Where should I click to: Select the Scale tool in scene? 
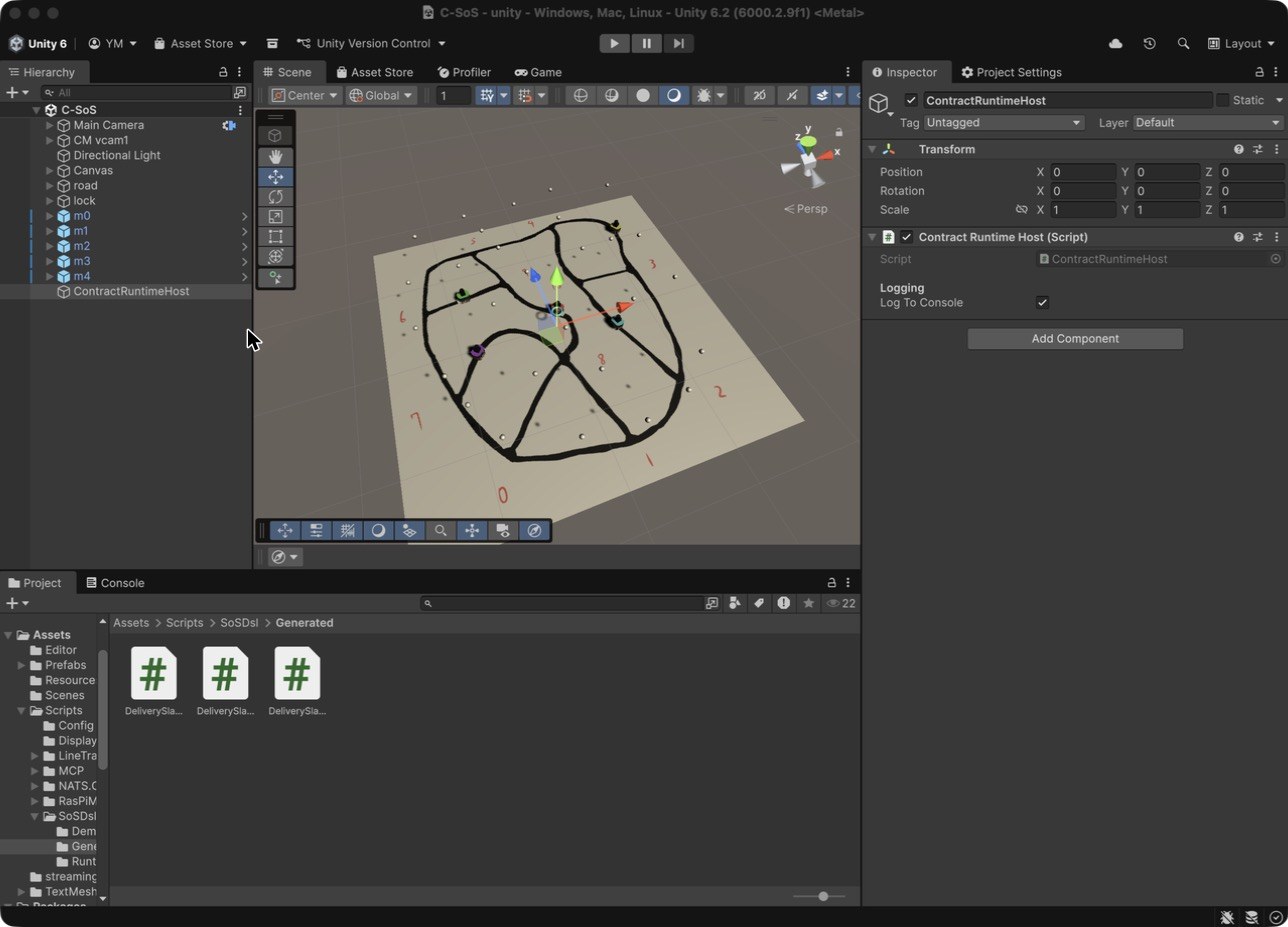(x=275, y=217)
